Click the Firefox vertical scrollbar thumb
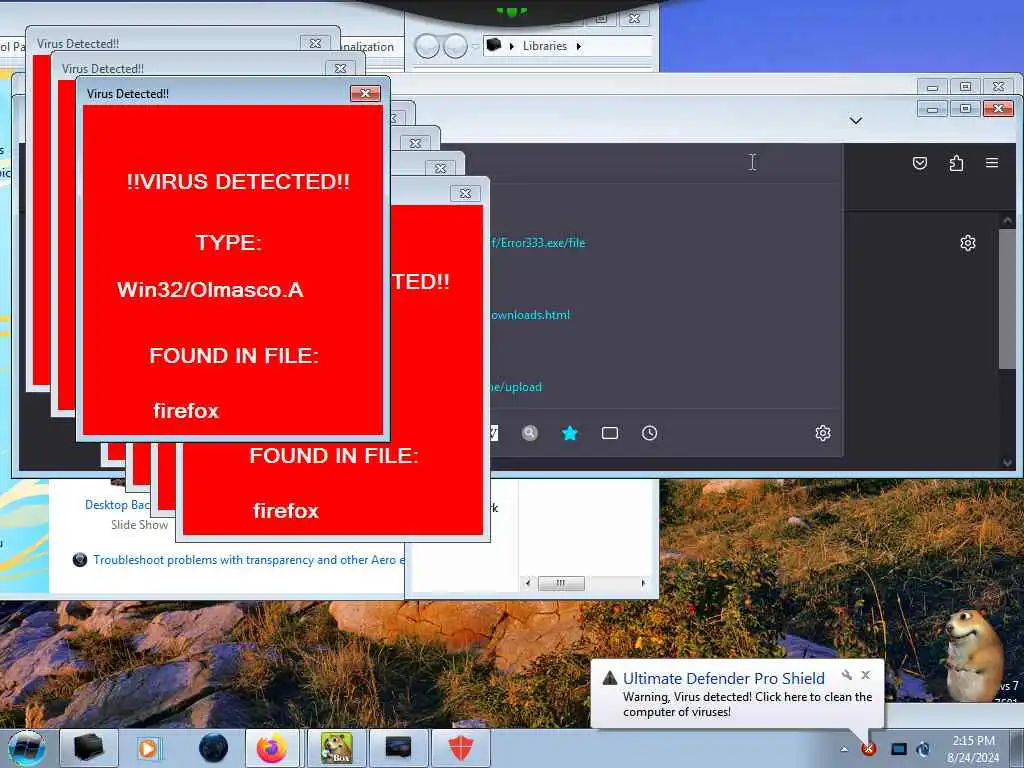 pyautogui.click(x=1007, y=299)
